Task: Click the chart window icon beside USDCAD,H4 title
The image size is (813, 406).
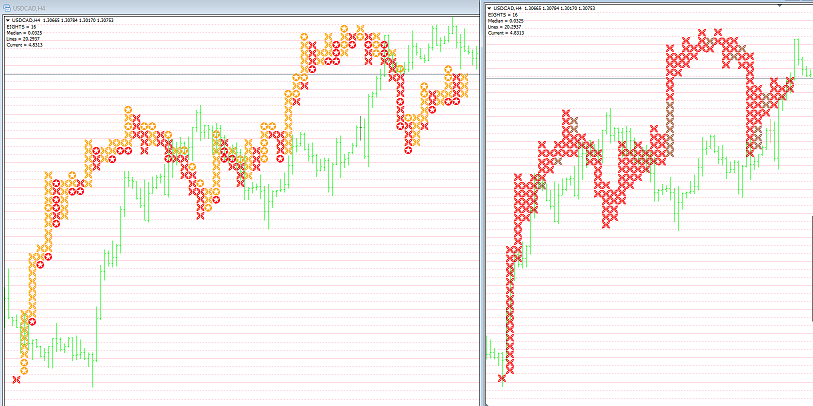Action: tap(7, 8)
